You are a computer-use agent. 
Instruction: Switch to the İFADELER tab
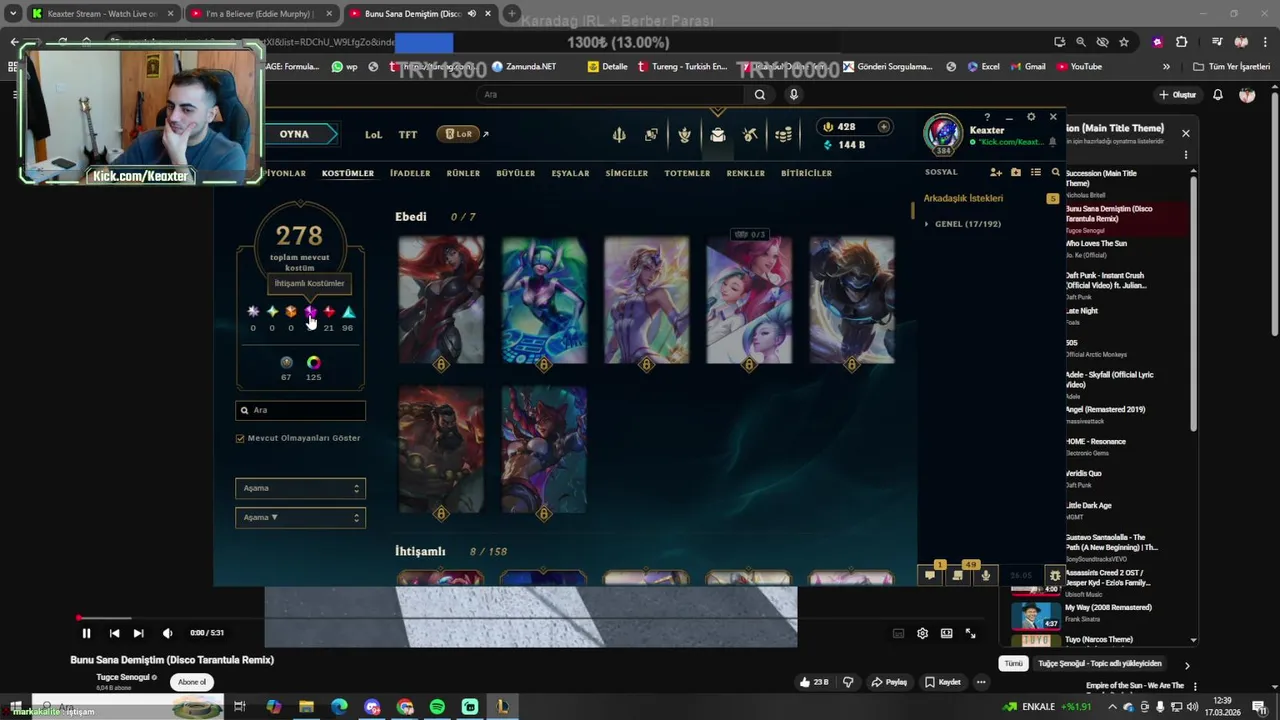click(x=410, y=173)
